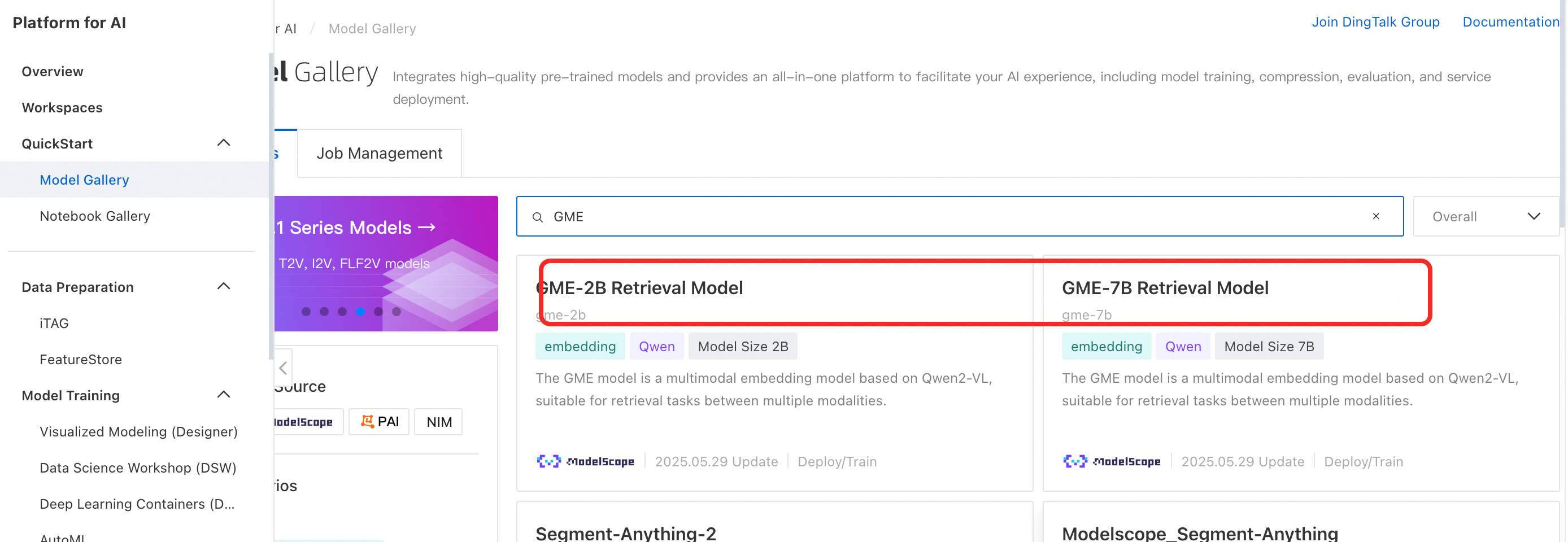Collapse the QuickStart section
This screenshot has height=542, width=1568.
(x=223, y=143)
